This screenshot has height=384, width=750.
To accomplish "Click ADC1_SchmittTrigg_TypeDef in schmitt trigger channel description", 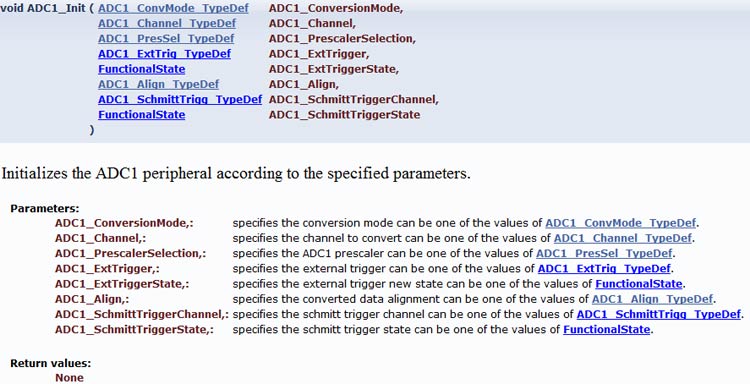I will tap(659, 315).
